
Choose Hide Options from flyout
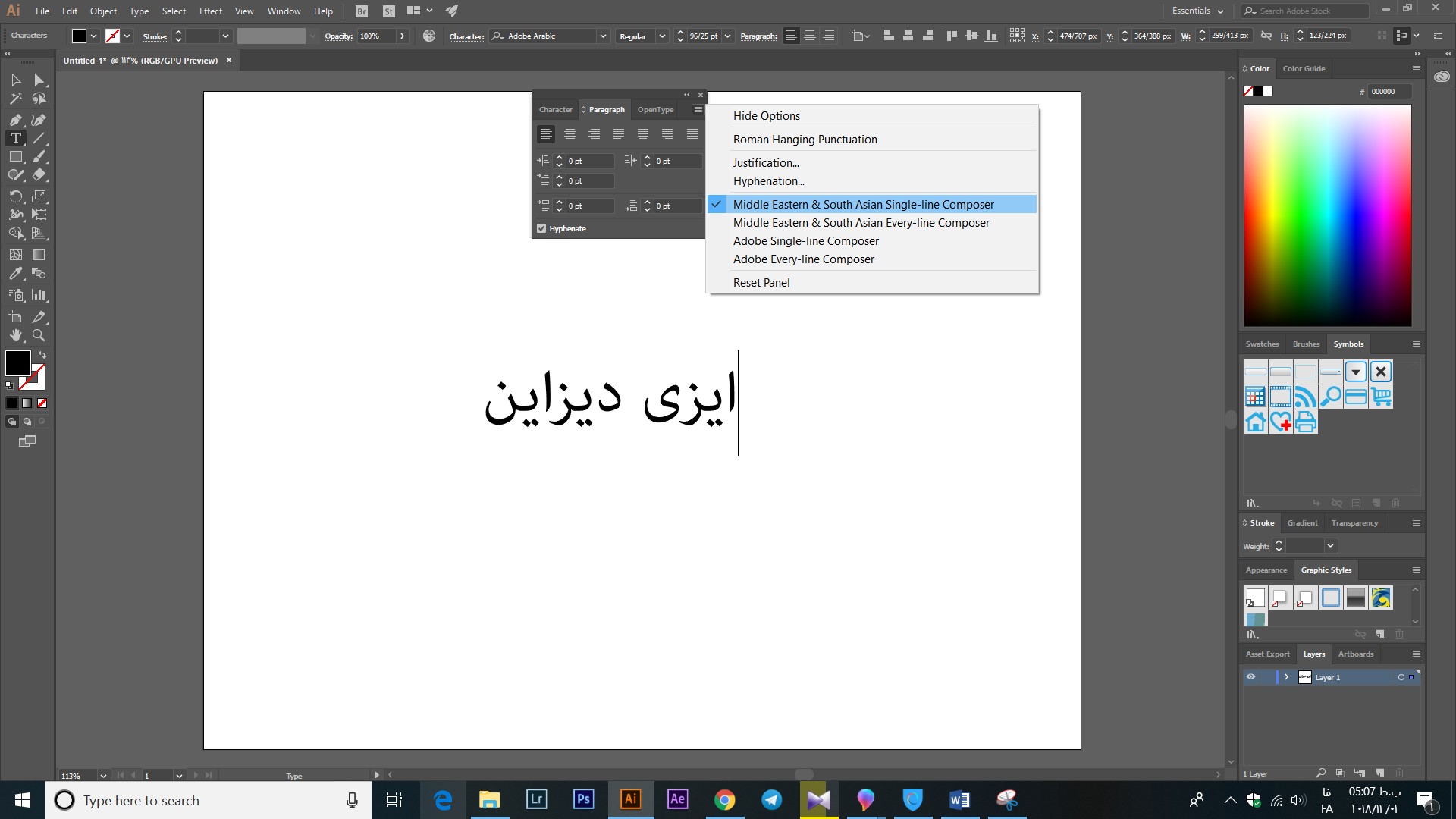coord(766,116)
